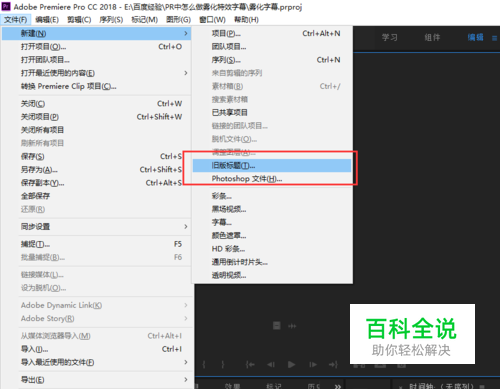500x389 pixels.
Task: Switch to the 学习 workspace tab
Action: (x=390, y=37)
